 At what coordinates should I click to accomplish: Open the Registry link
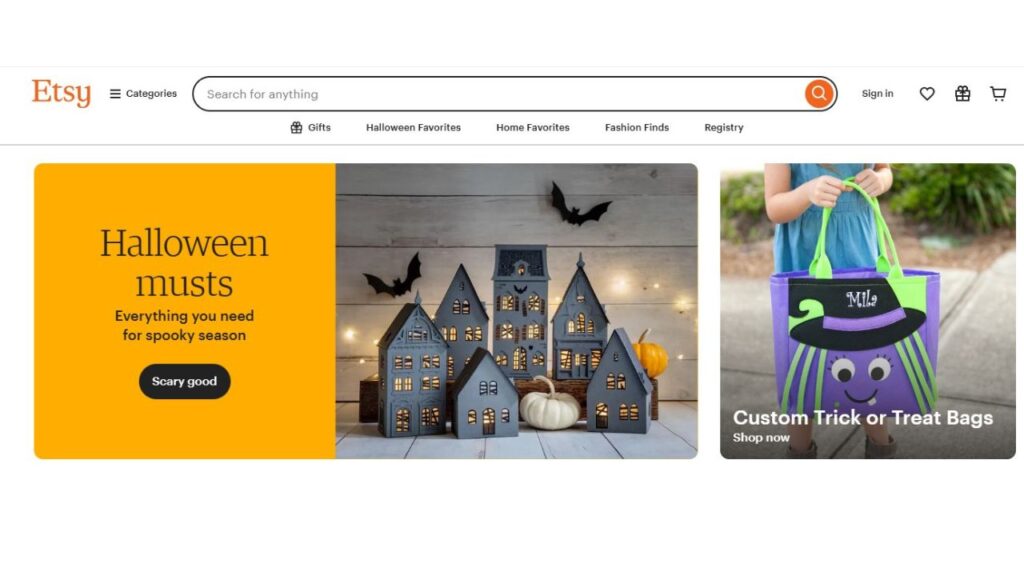724,128
